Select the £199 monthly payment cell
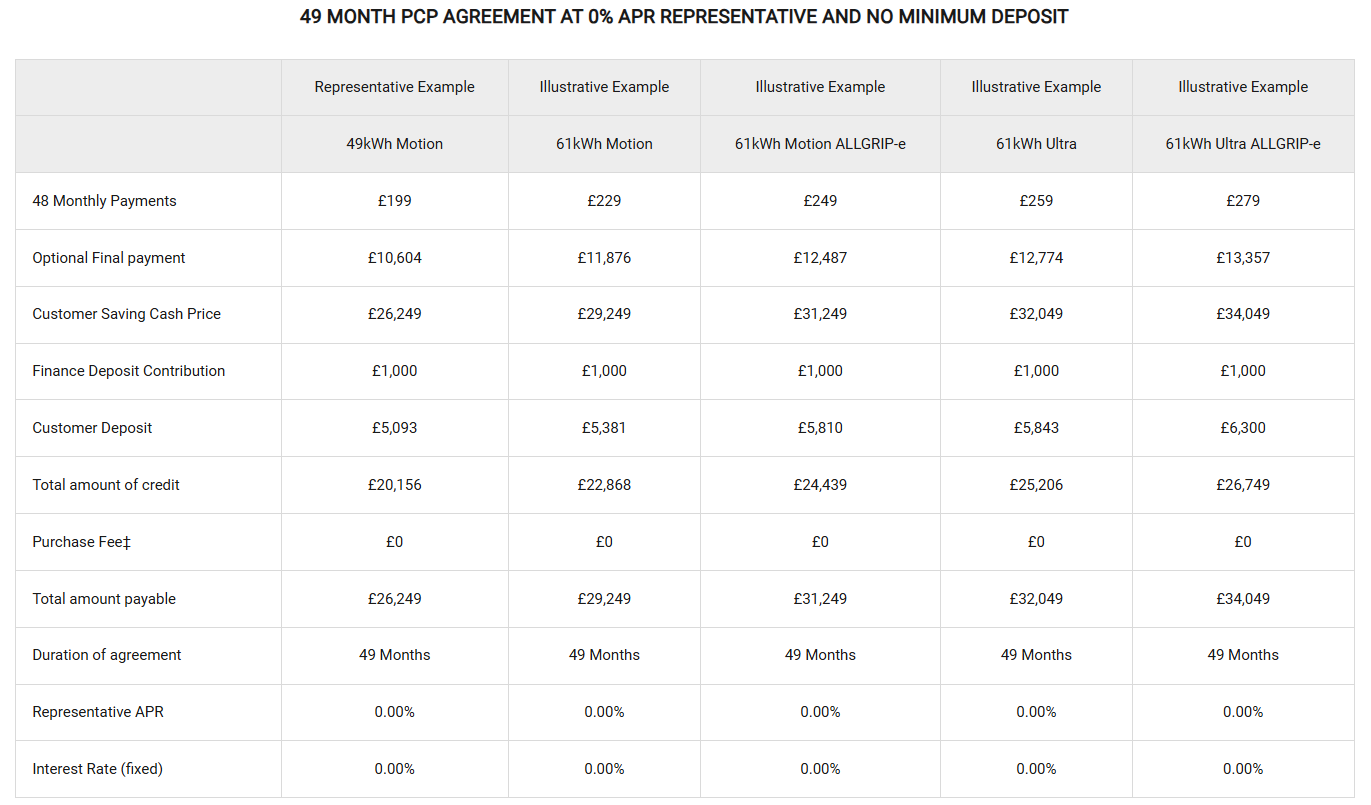The height and width of the screenshot is (805, 1371). 394,201
